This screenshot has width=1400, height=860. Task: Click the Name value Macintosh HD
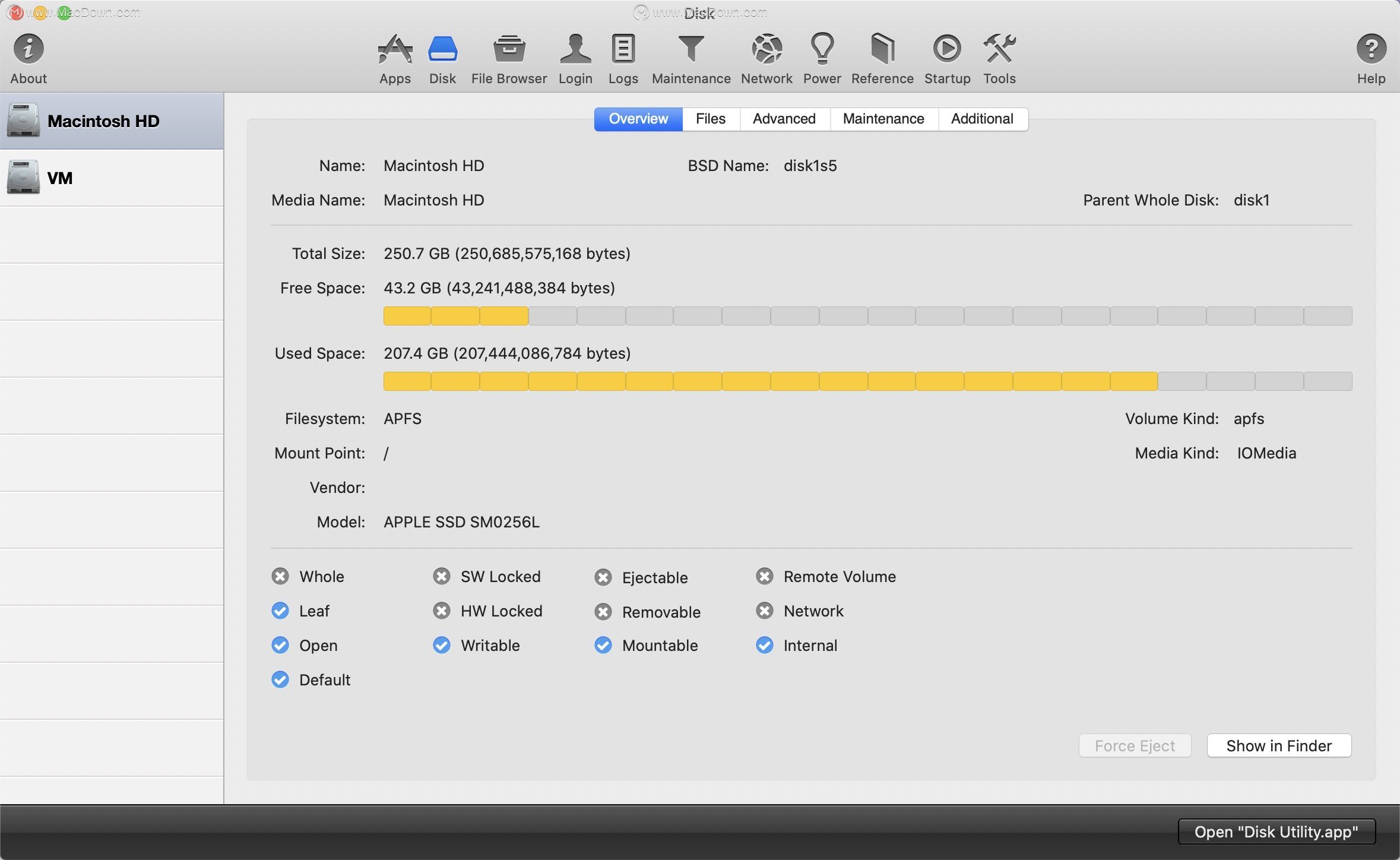(433, 166)
